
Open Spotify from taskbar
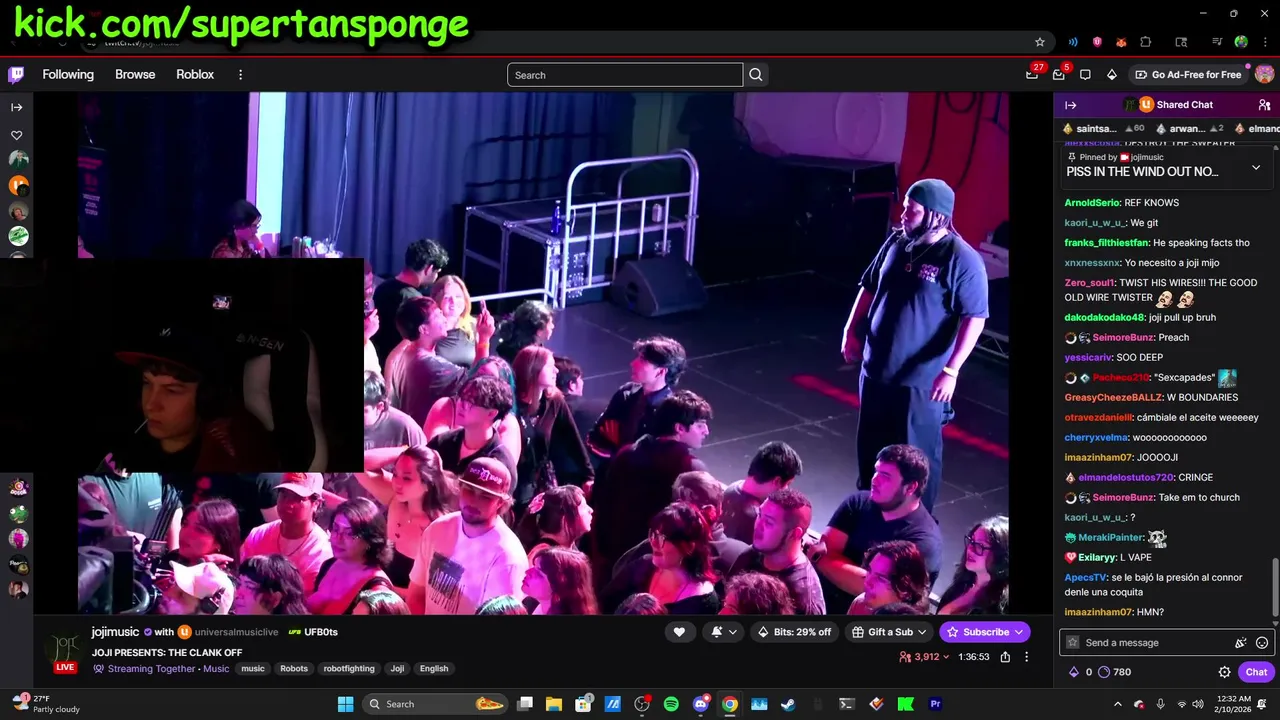point(671,704)
